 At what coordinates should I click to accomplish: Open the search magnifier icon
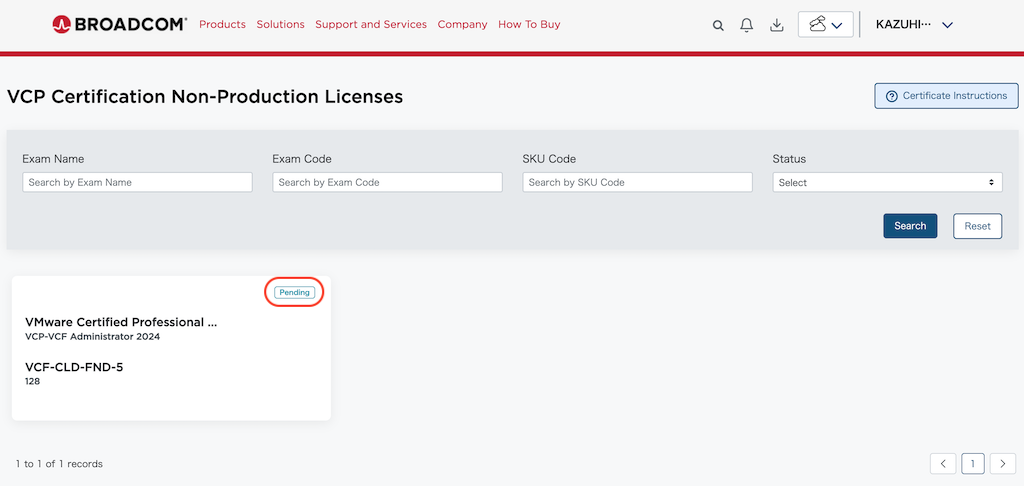pos(718,25)
